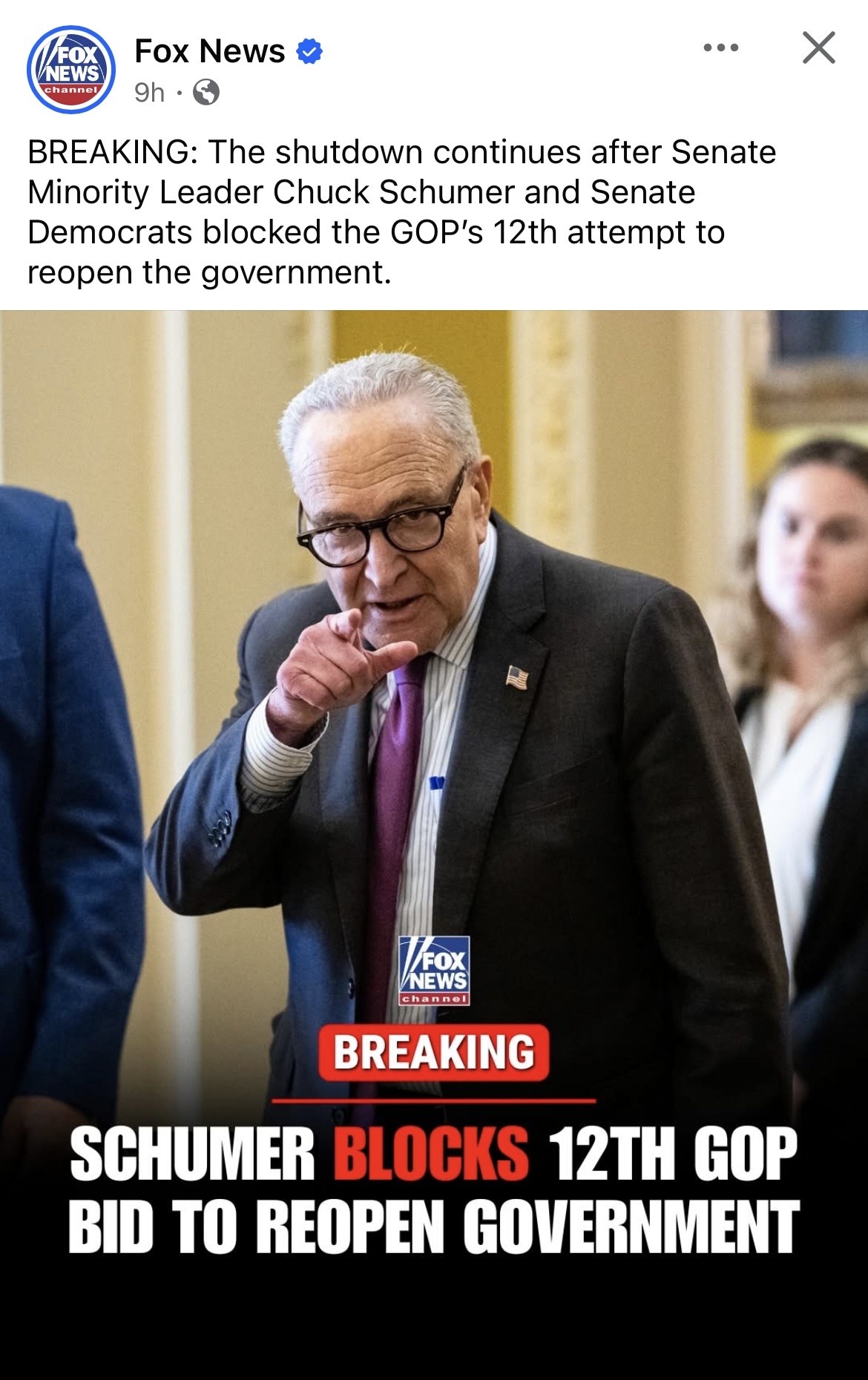This screenshot has height=1380, width=868.
Task: Tap the Fox News logo watermark in the photo
Action: point(434,970)
